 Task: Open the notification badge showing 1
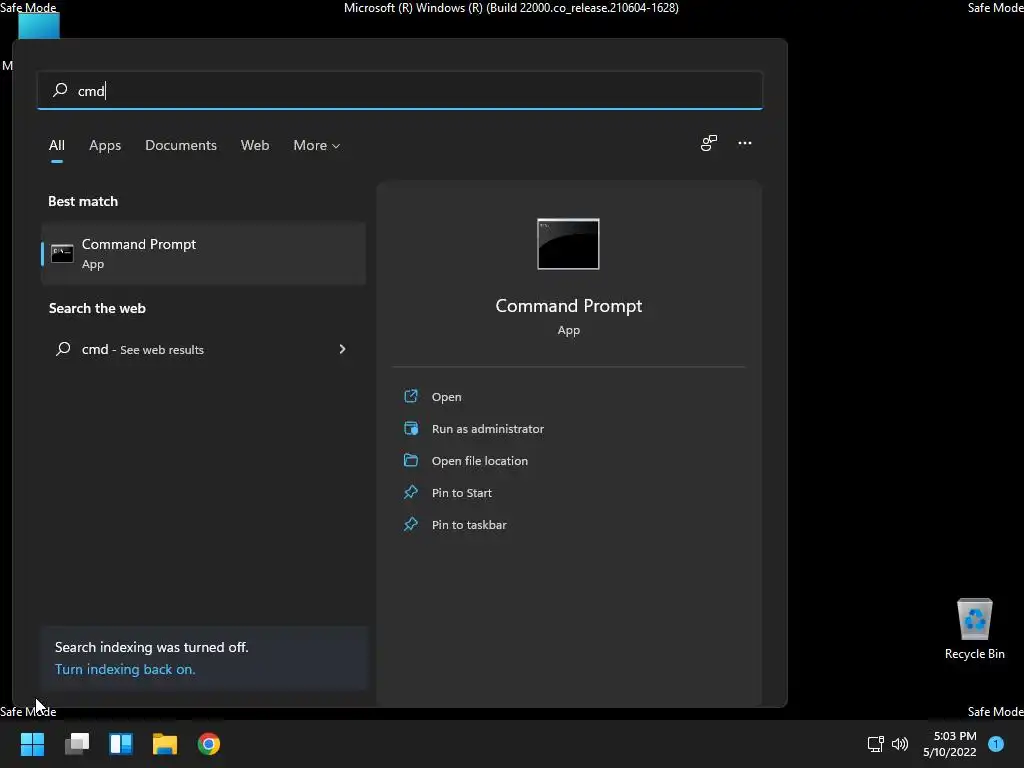point(996,744)
